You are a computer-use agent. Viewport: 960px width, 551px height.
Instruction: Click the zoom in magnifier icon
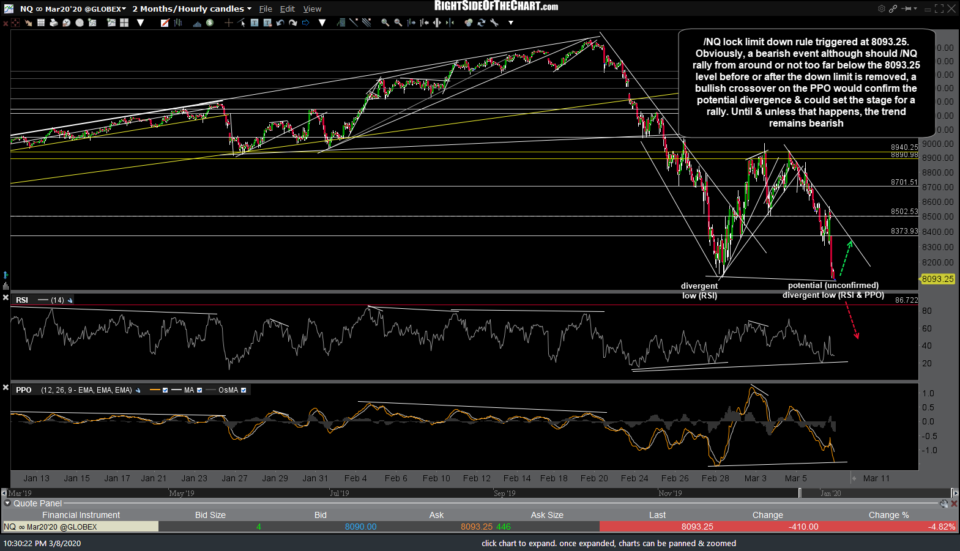click(x=385, y=23)
